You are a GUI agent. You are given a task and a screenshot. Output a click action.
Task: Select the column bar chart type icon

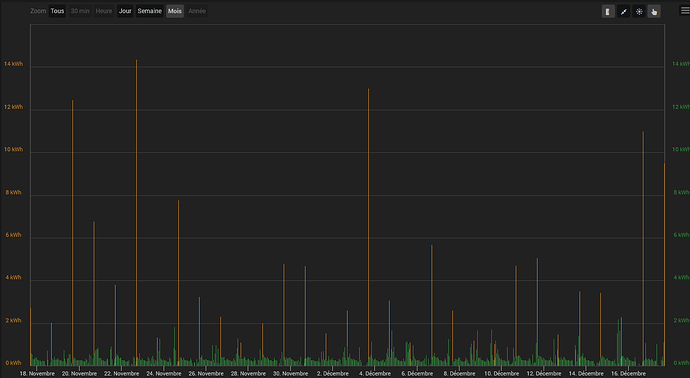coord(608,11)
